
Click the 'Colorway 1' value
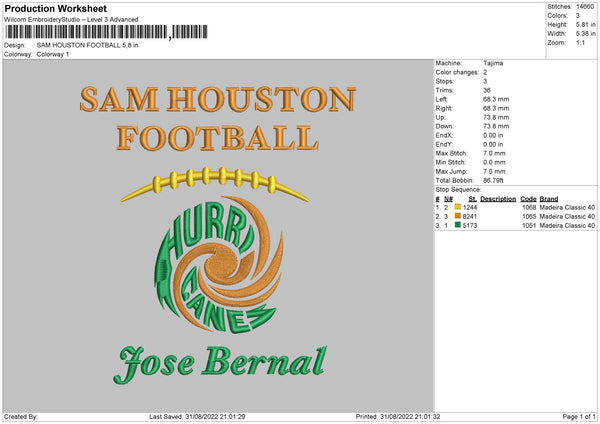click(x=53, y=54)
